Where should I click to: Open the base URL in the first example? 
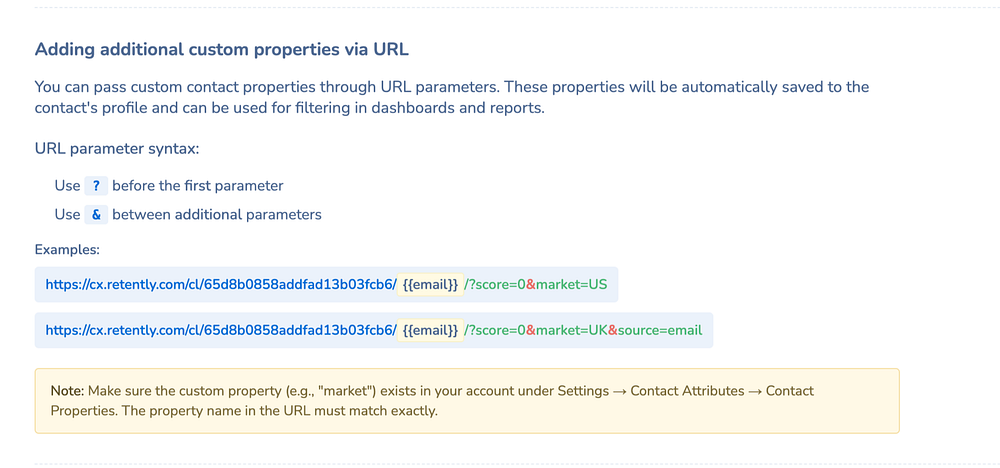[221, 285]
